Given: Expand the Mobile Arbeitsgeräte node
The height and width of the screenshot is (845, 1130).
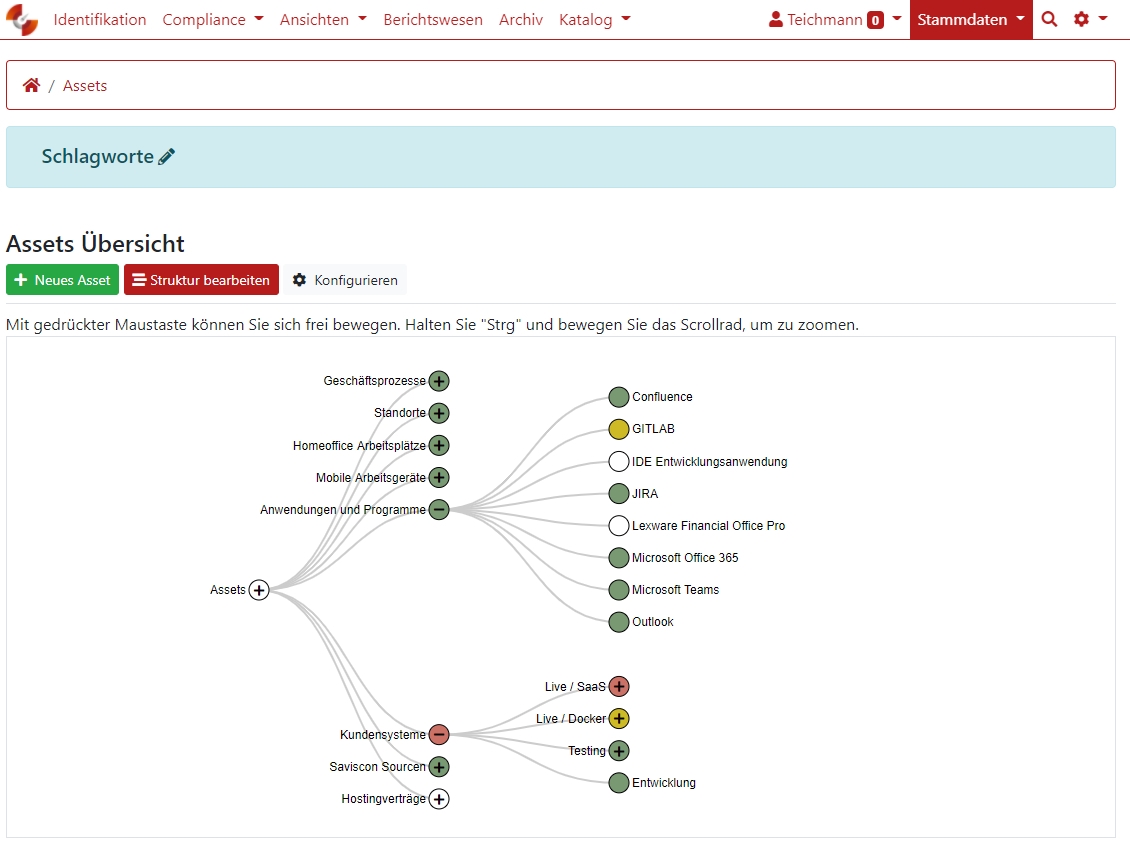Looking at the screenshot, I should click(439, 477).
